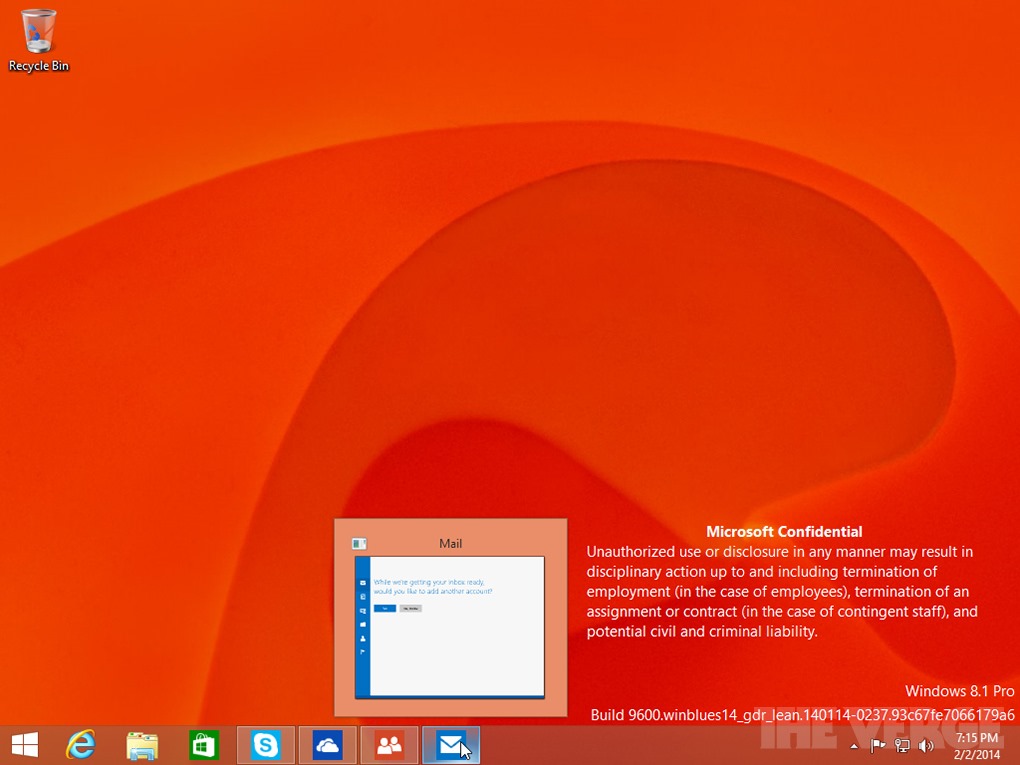Click the flag icon in the Mail sidebar
1020x765 pixels.
[363, 651]
